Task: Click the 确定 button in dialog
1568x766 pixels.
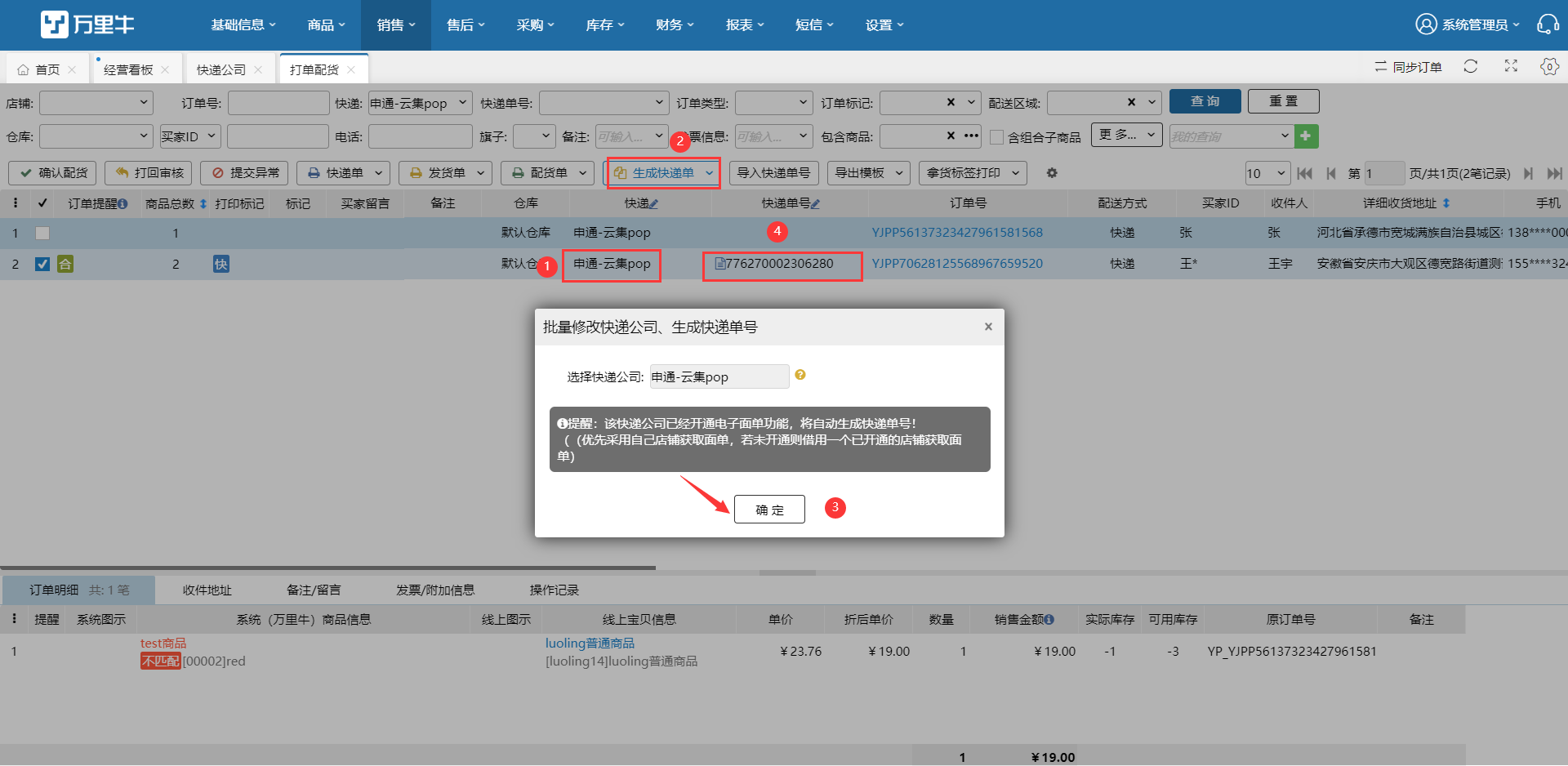Action: point(769,509)
